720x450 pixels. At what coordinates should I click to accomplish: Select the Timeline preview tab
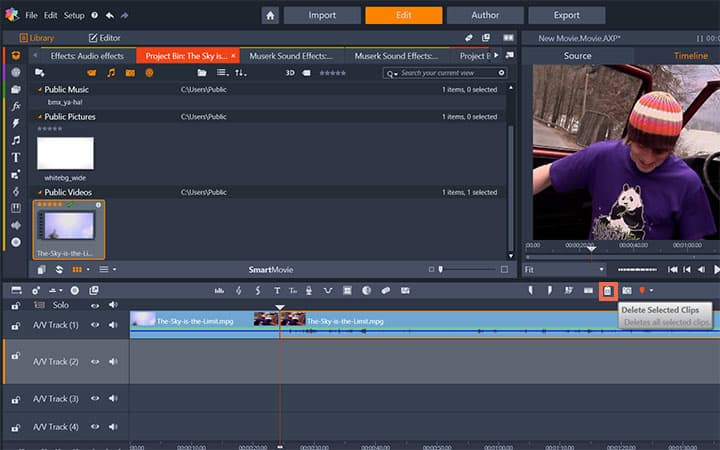691,56
